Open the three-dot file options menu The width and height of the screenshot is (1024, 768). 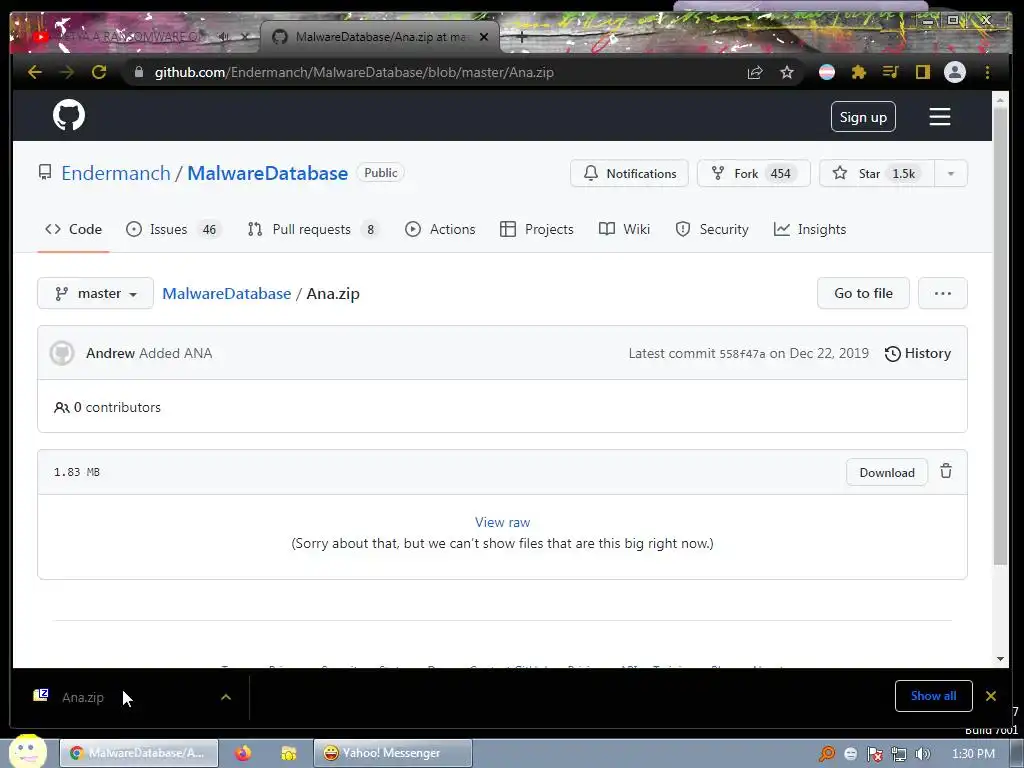942,293
